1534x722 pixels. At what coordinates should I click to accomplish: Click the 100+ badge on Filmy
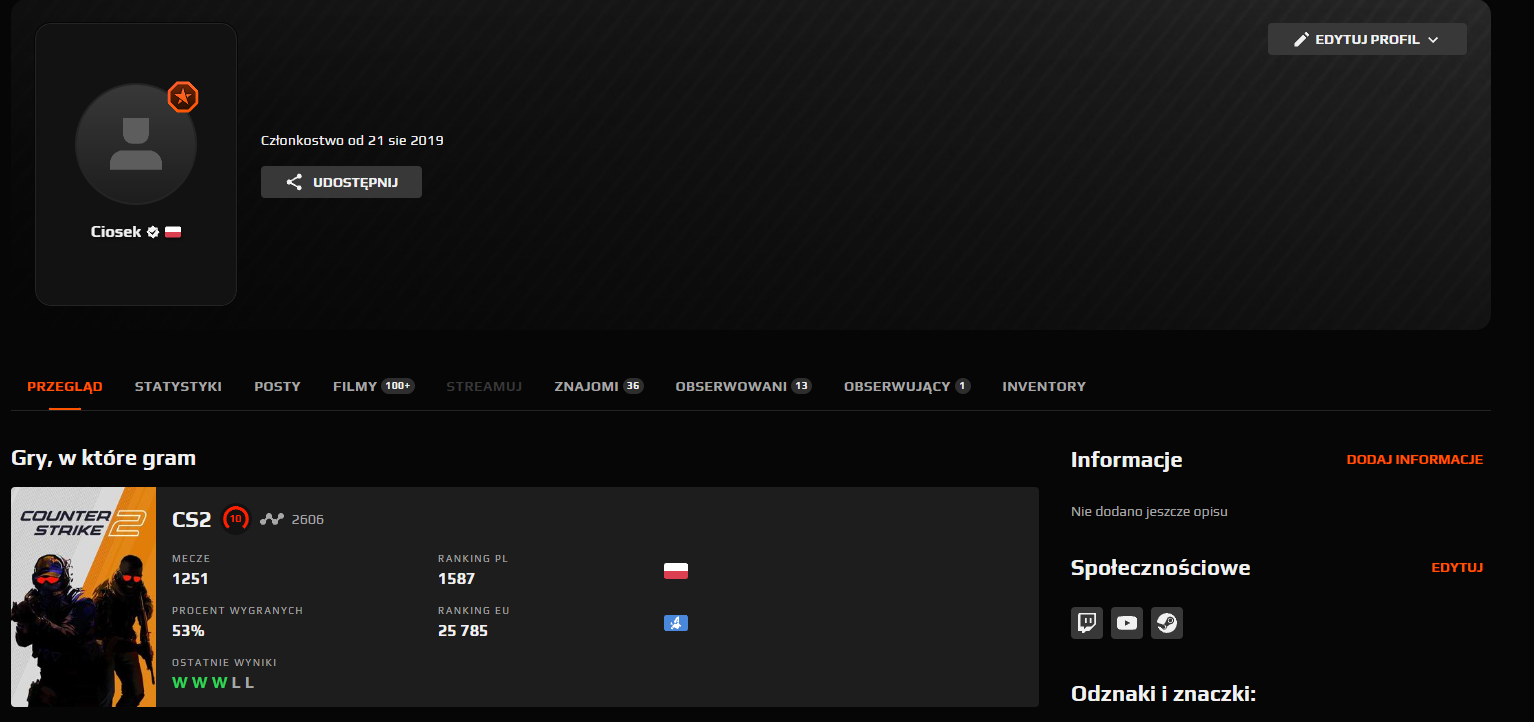tap(398, 386)
